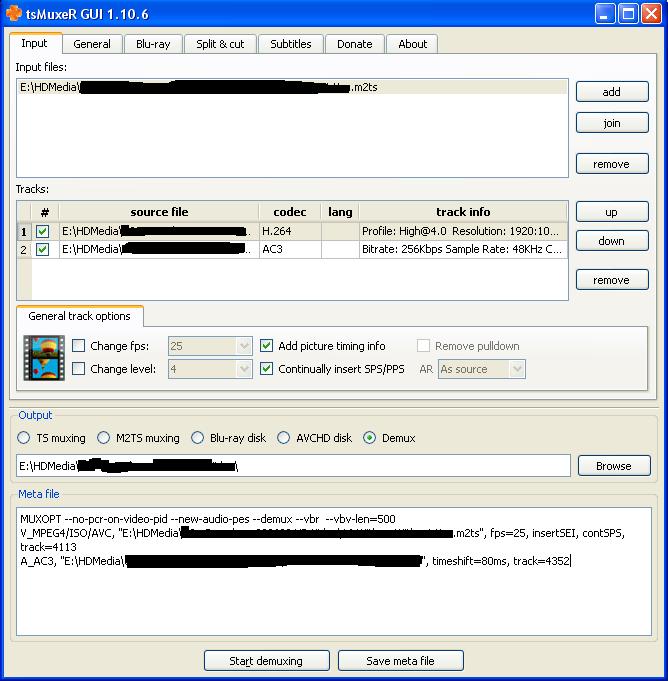Select the Demux output option
668x681 pixels.
click(x=369, y=438)
